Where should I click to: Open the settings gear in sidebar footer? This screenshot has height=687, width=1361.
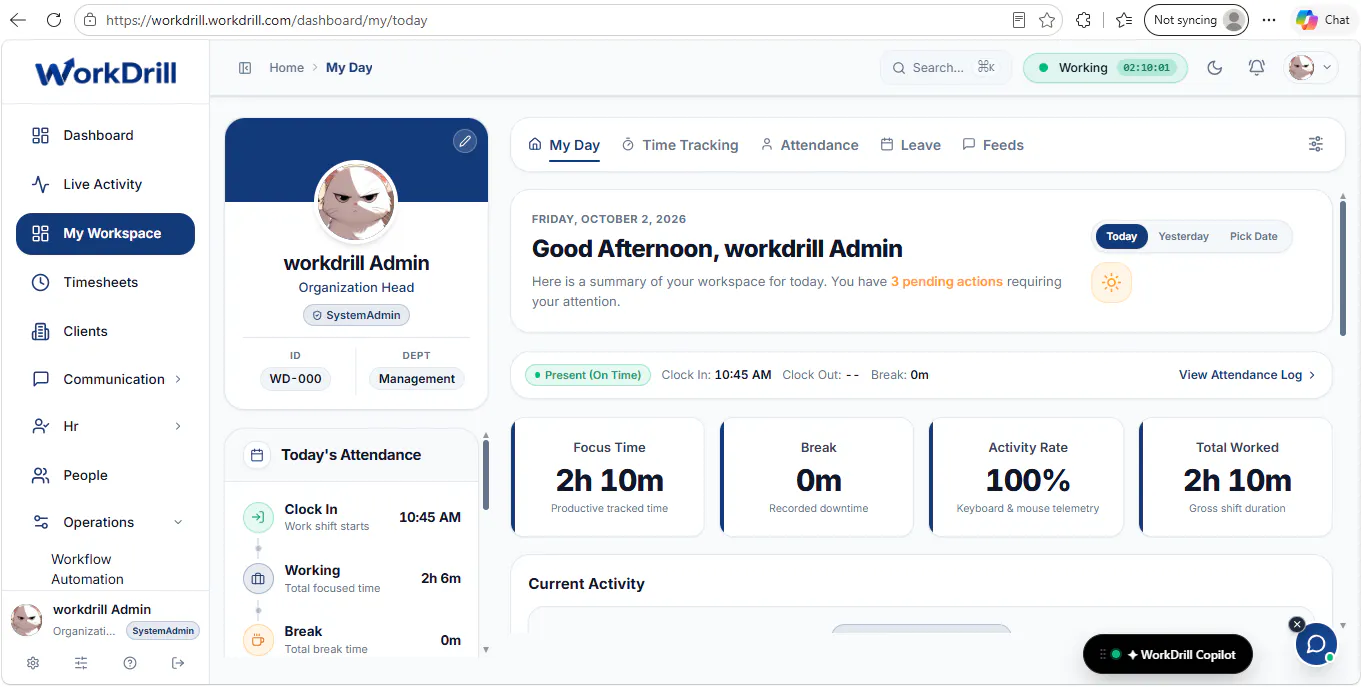point(33,663)
